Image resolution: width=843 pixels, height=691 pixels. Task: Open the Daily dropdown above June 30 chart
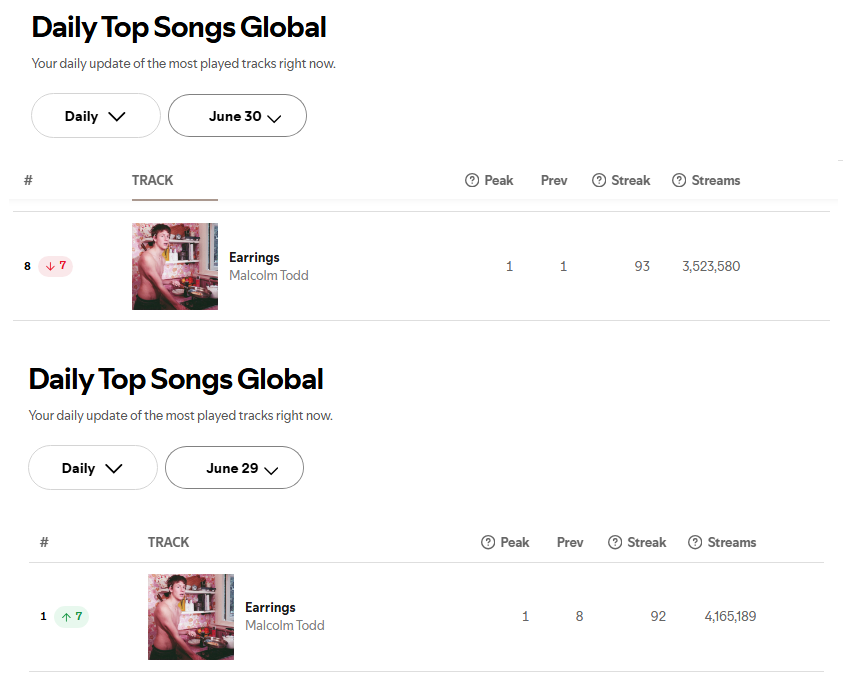(x=96, y=116)
